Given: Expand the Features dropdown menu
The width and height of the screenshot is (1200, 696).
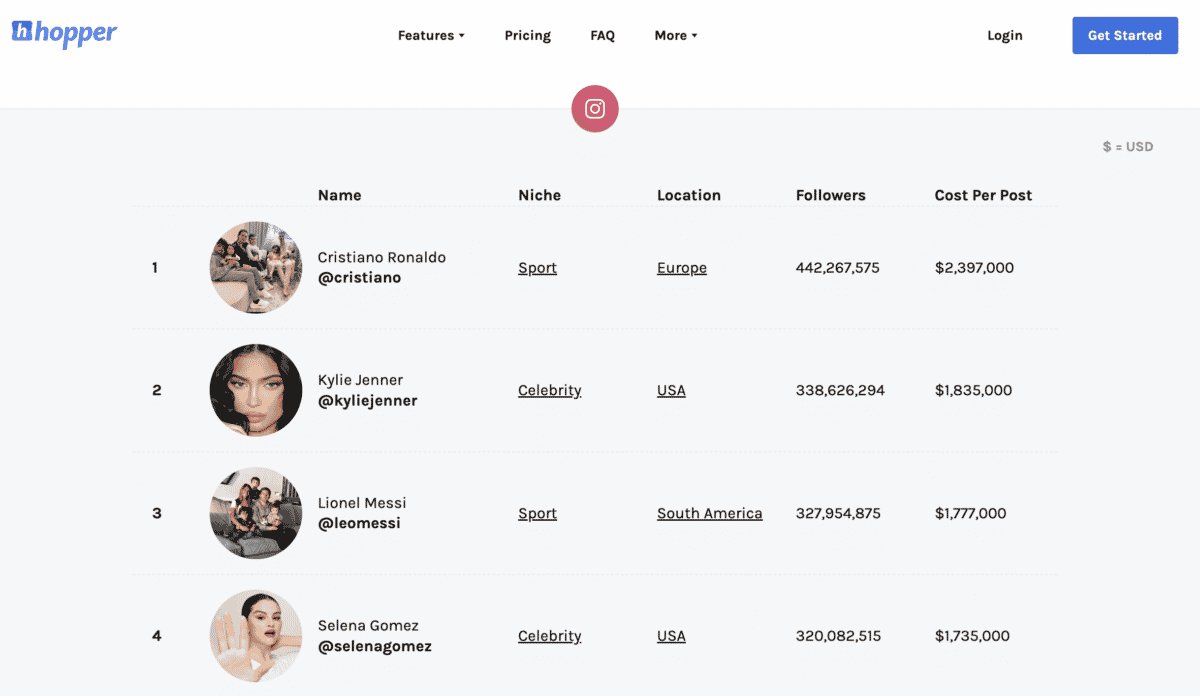Looking at the screenshot, I should (x=431, y=35).
